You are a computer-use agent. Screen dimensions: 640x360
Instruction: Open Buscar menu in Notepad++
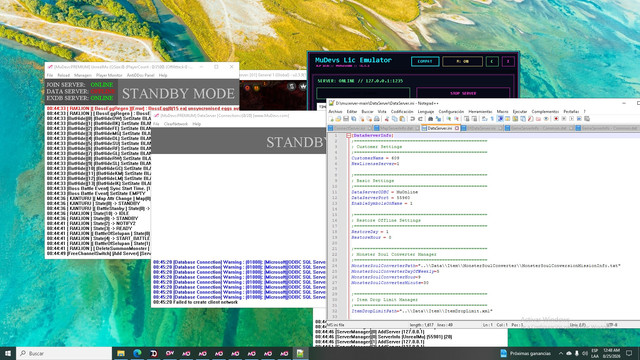coord(367,111)
